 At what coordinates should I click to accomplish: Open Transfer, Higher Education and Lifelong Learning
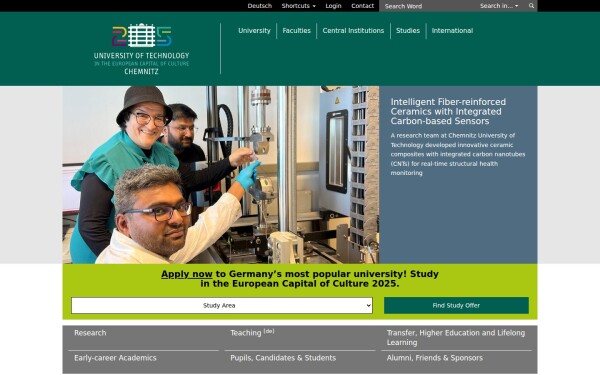point(456,338)
